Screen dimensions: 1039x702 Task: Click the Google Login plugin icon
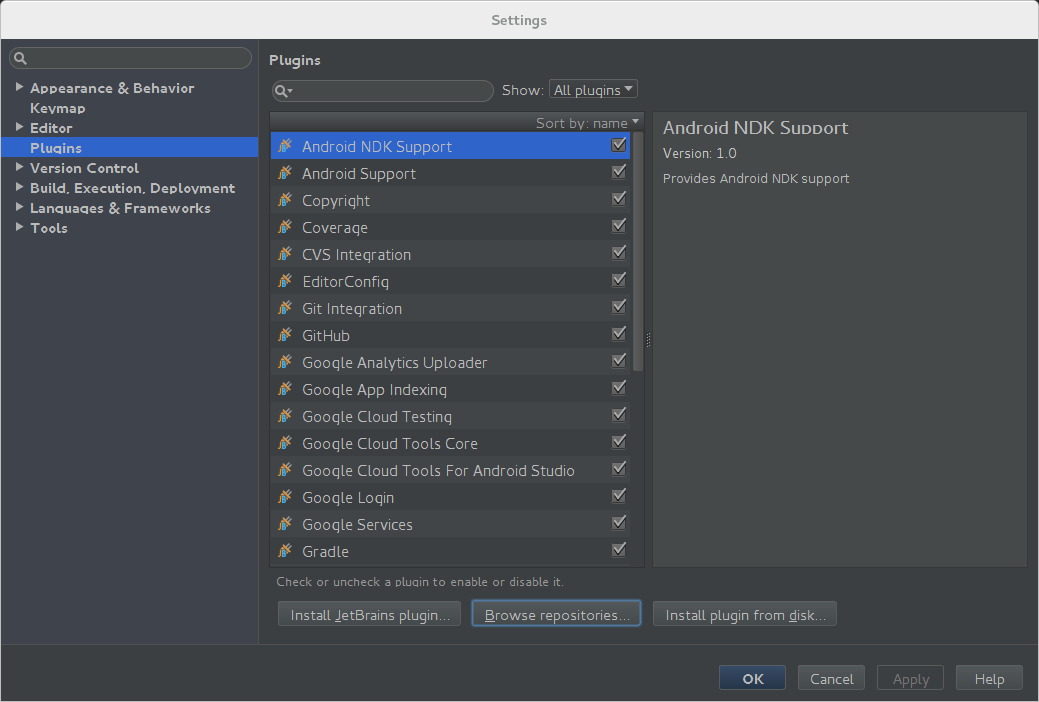285,497
